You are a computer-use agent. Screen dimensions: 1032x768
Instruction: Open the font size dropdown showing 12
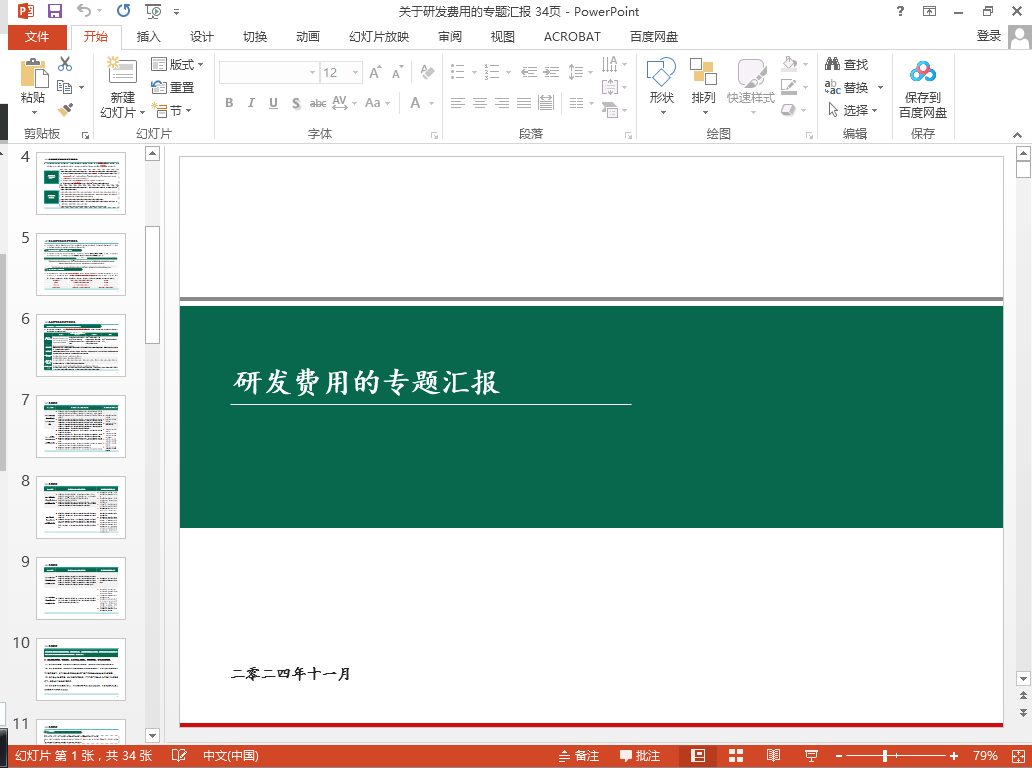point(355,72)
